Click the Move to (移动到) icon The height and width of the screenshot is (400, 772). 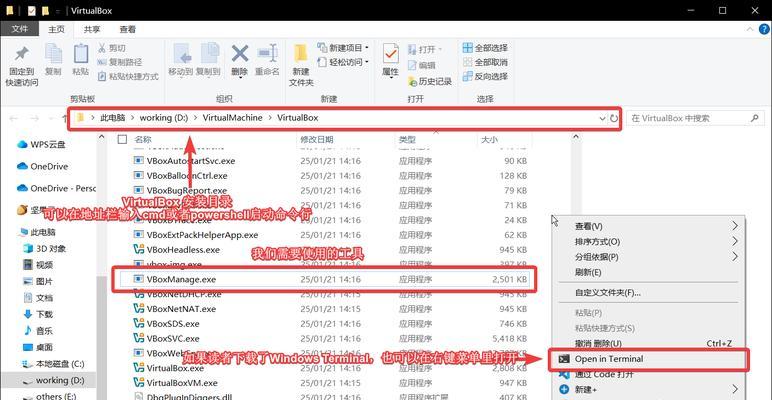click(x=181, y=53)
